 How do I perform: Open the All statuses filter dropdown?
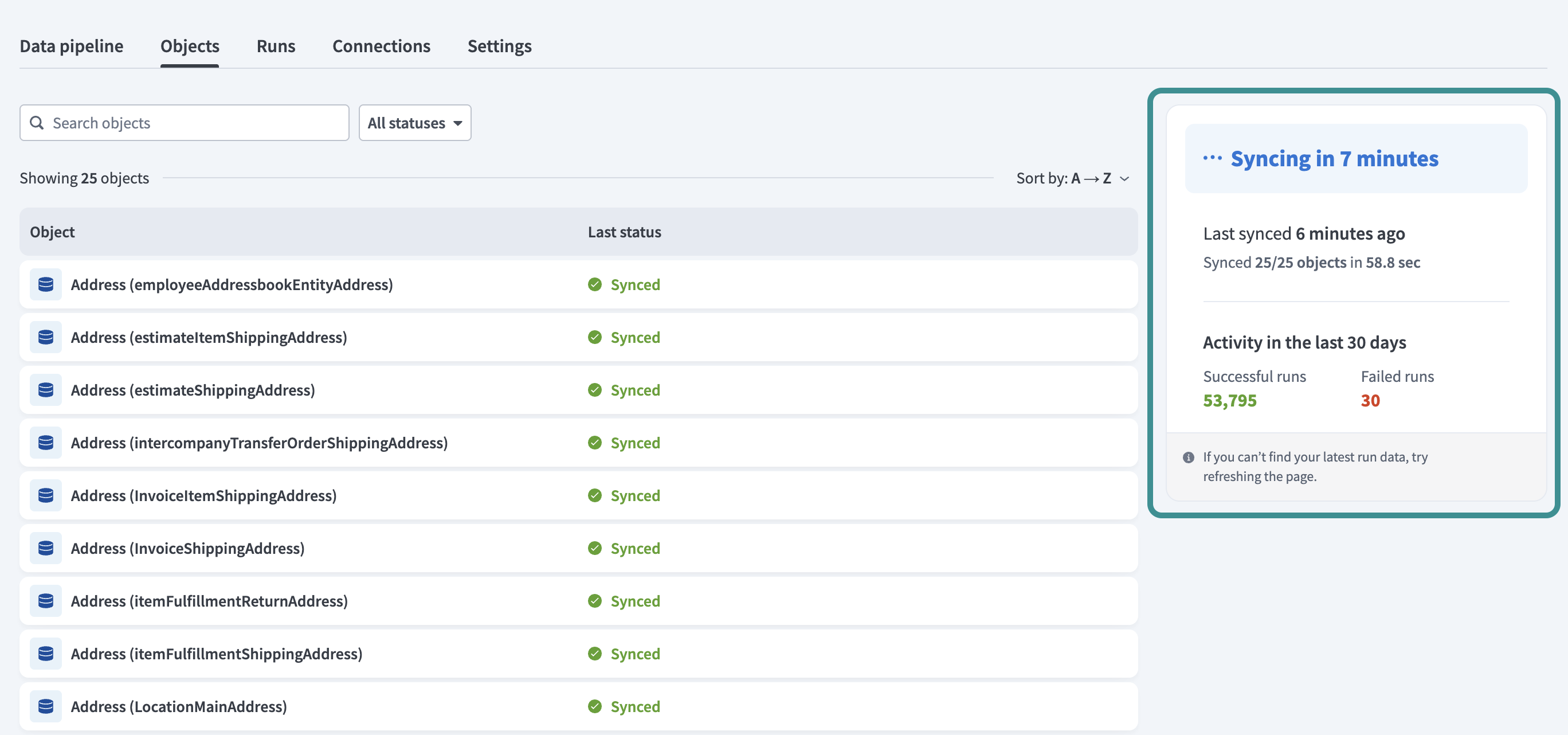coord(414,122)
